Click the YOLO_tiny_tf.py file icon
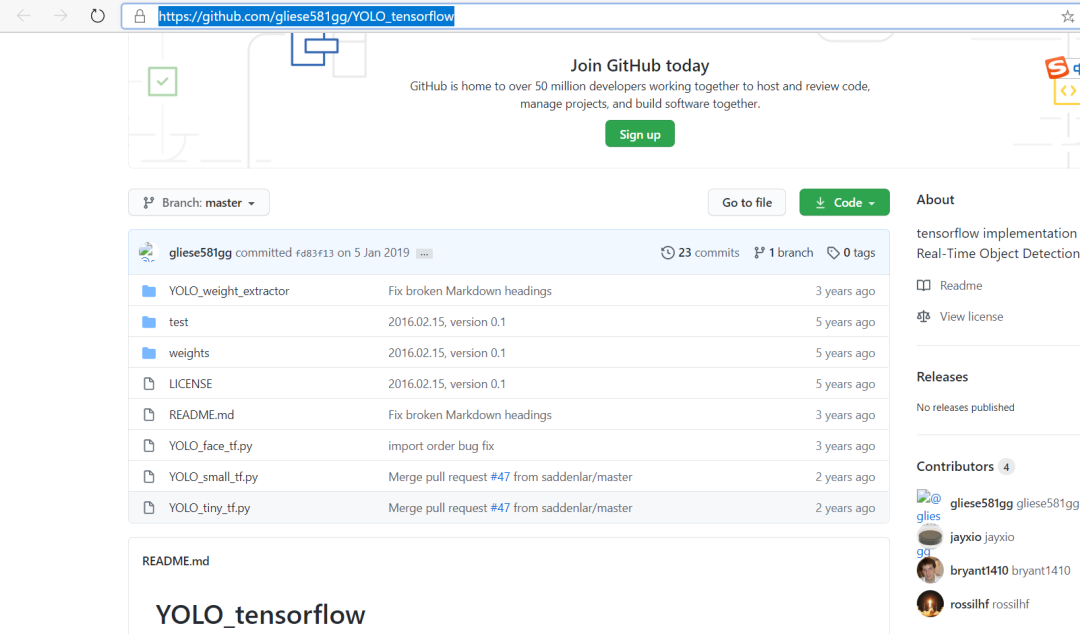1080x634 pixels. [x=149, y=508]
